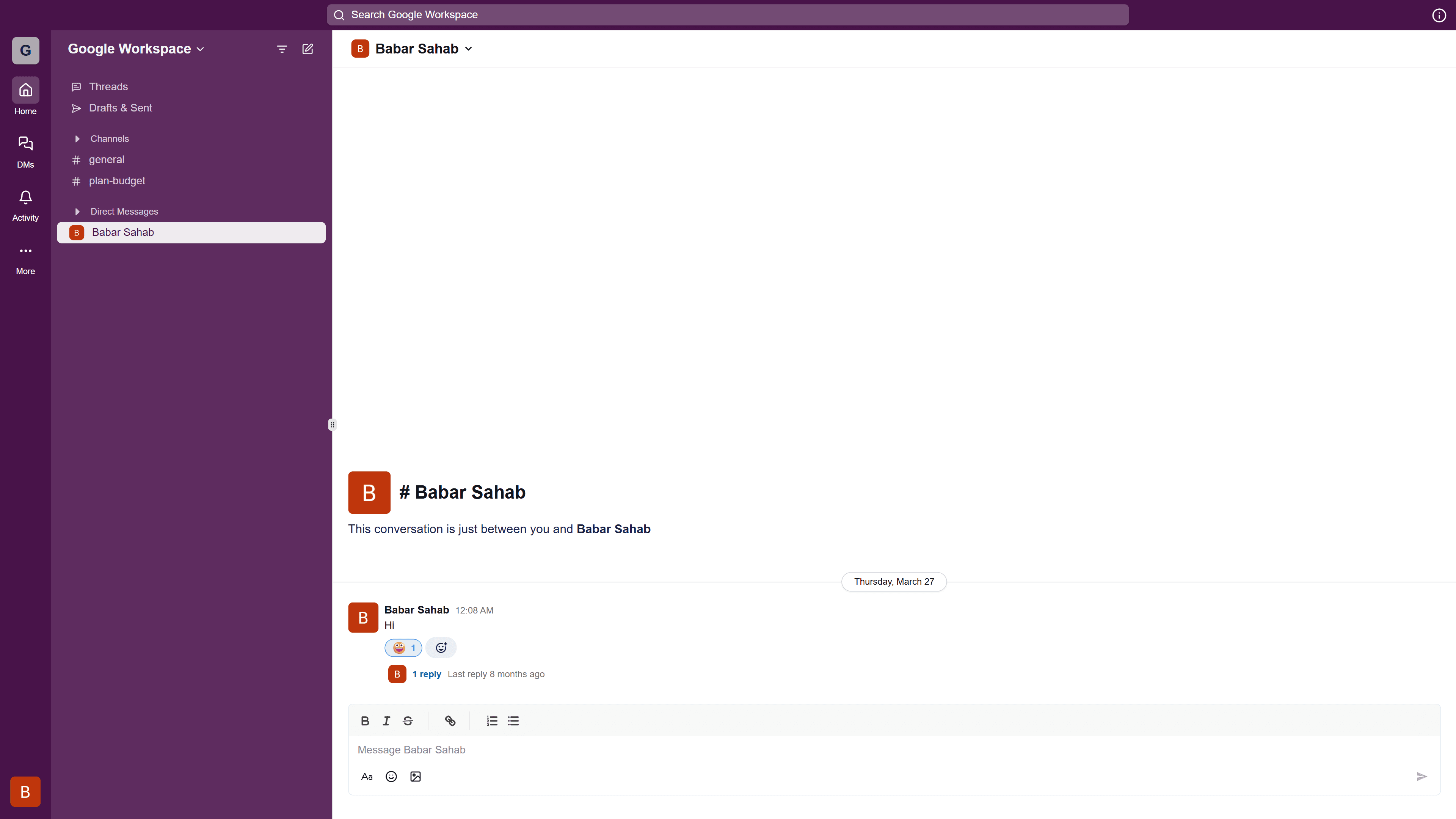
Task: Toggle strikethrough formatting
Action: [407, 721]
